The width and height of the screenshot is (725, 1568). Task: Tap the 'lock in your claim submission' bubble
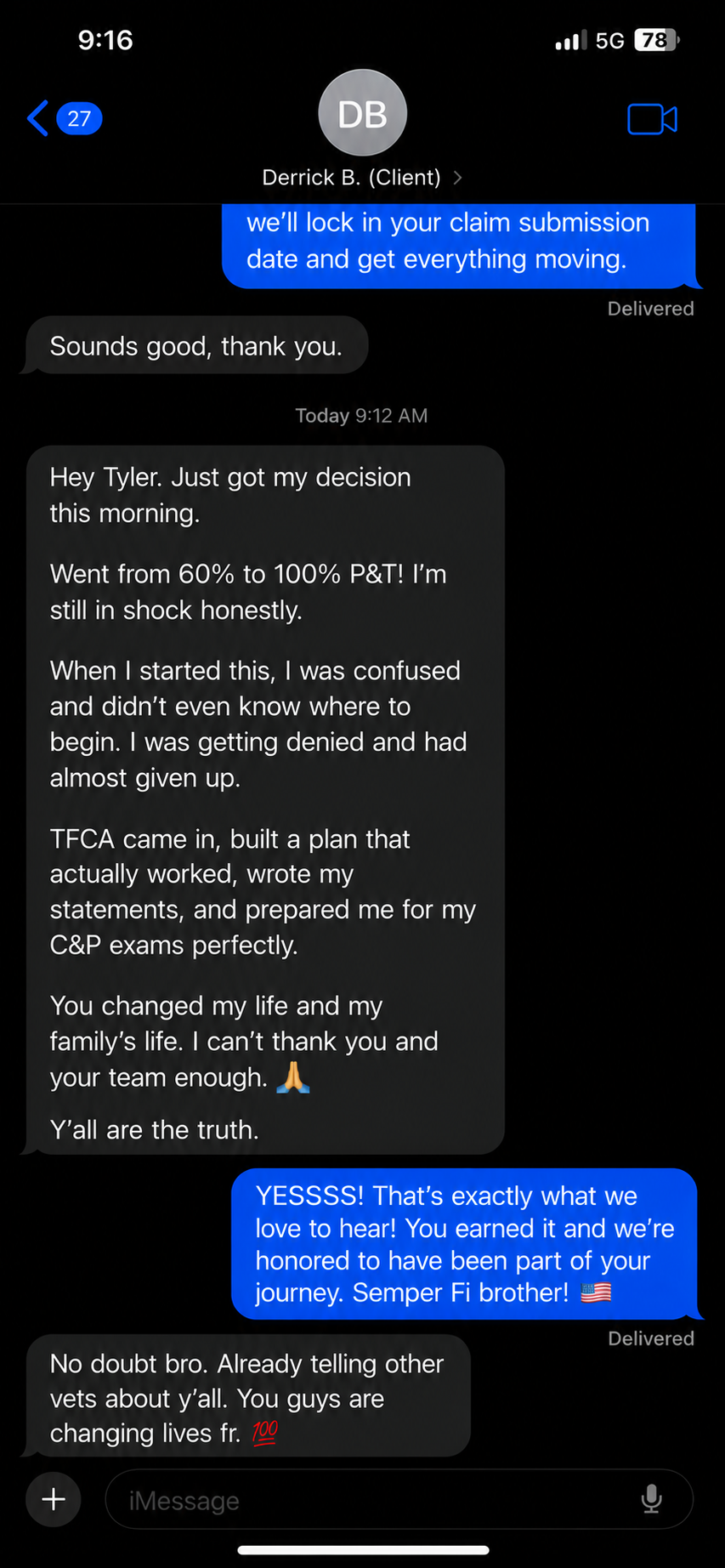tap(460, 245)
